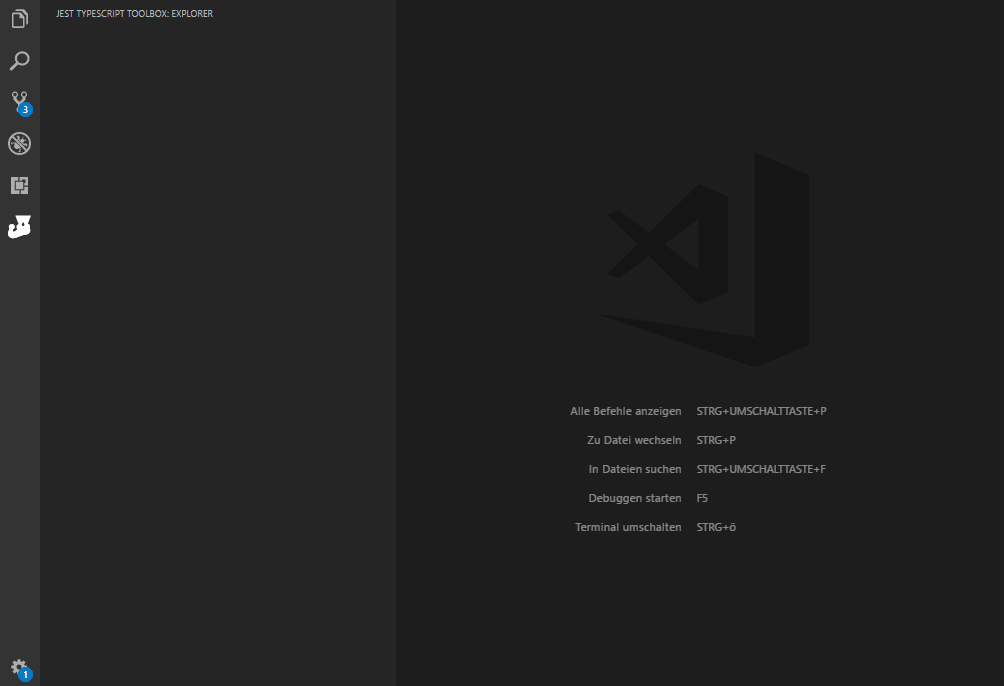
Task: Open the Debug view
Action: (x=20, y=143)
